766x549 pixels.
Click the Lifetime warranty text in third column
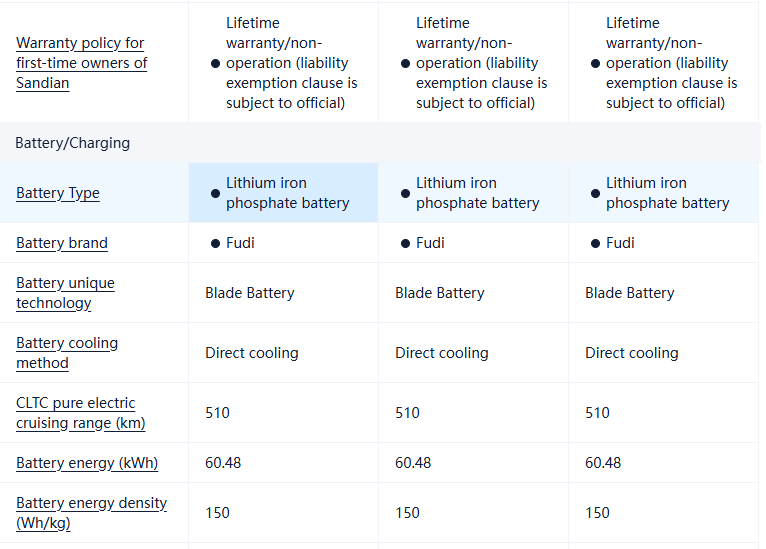(671, 63)
